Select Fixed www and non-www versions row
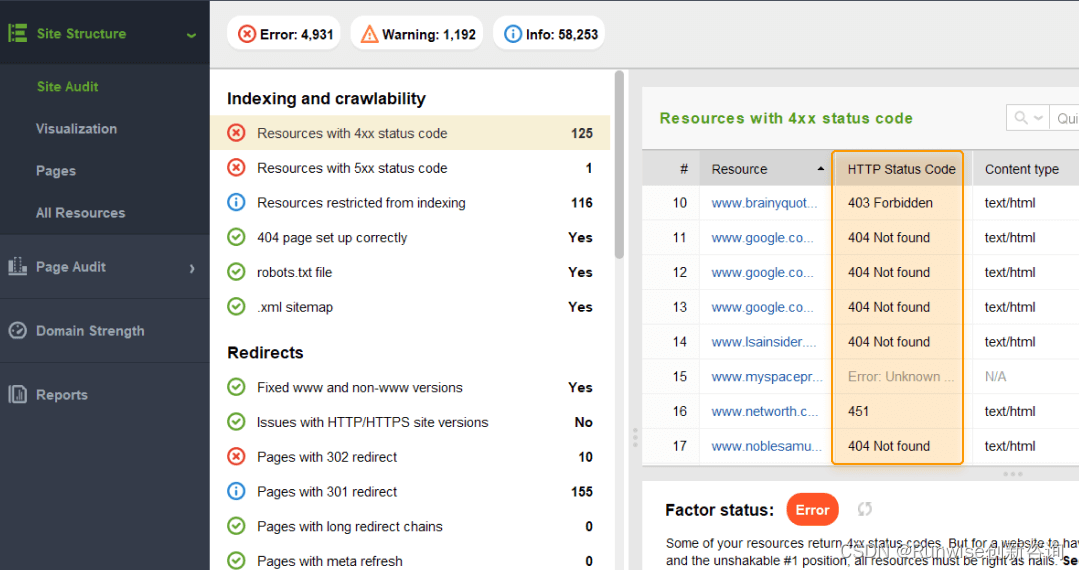Screen dimensions: 1079x570 tap(410, 388)
